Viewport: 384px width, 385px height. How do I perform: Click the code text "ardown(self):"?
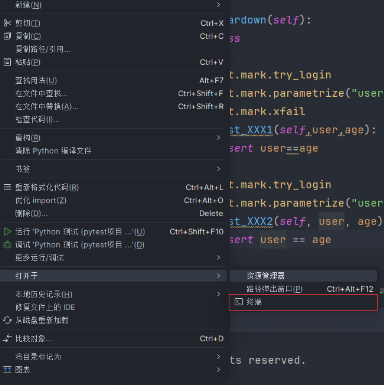coord(270,20)
